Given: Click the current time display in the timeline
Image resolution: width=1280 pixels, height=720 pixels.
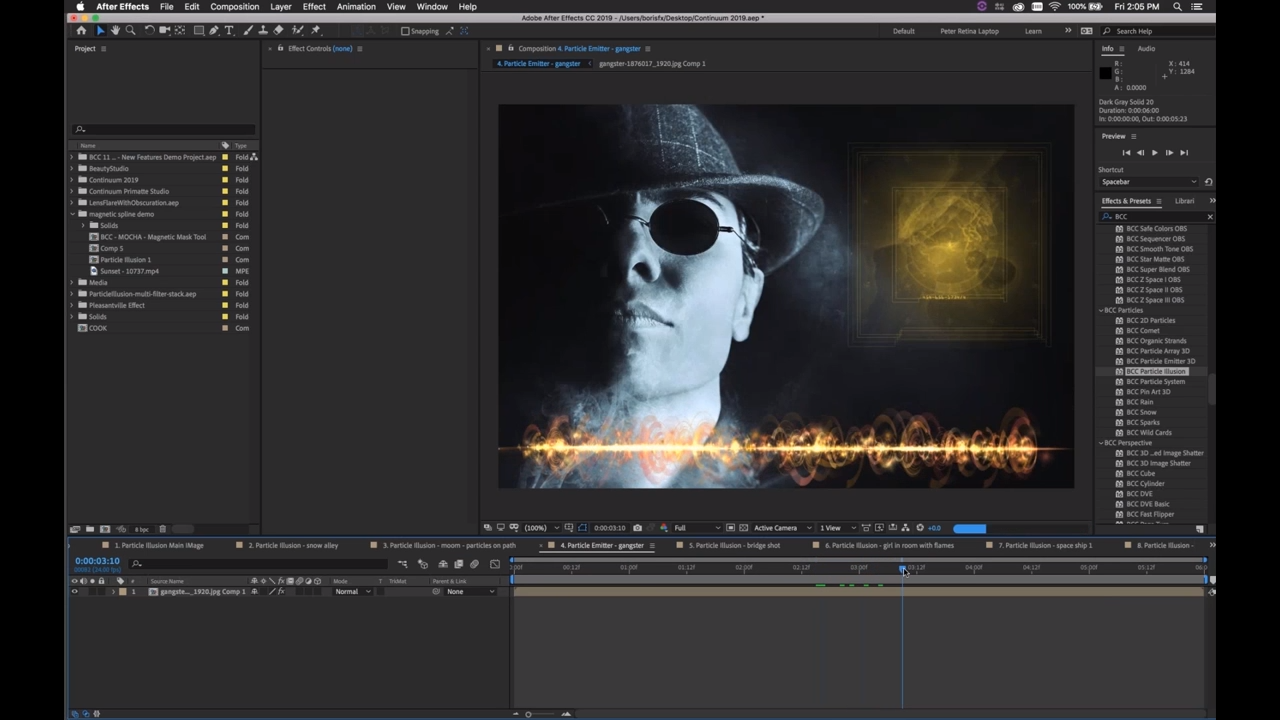Looking at the screenshot, I should coord(97,560).
